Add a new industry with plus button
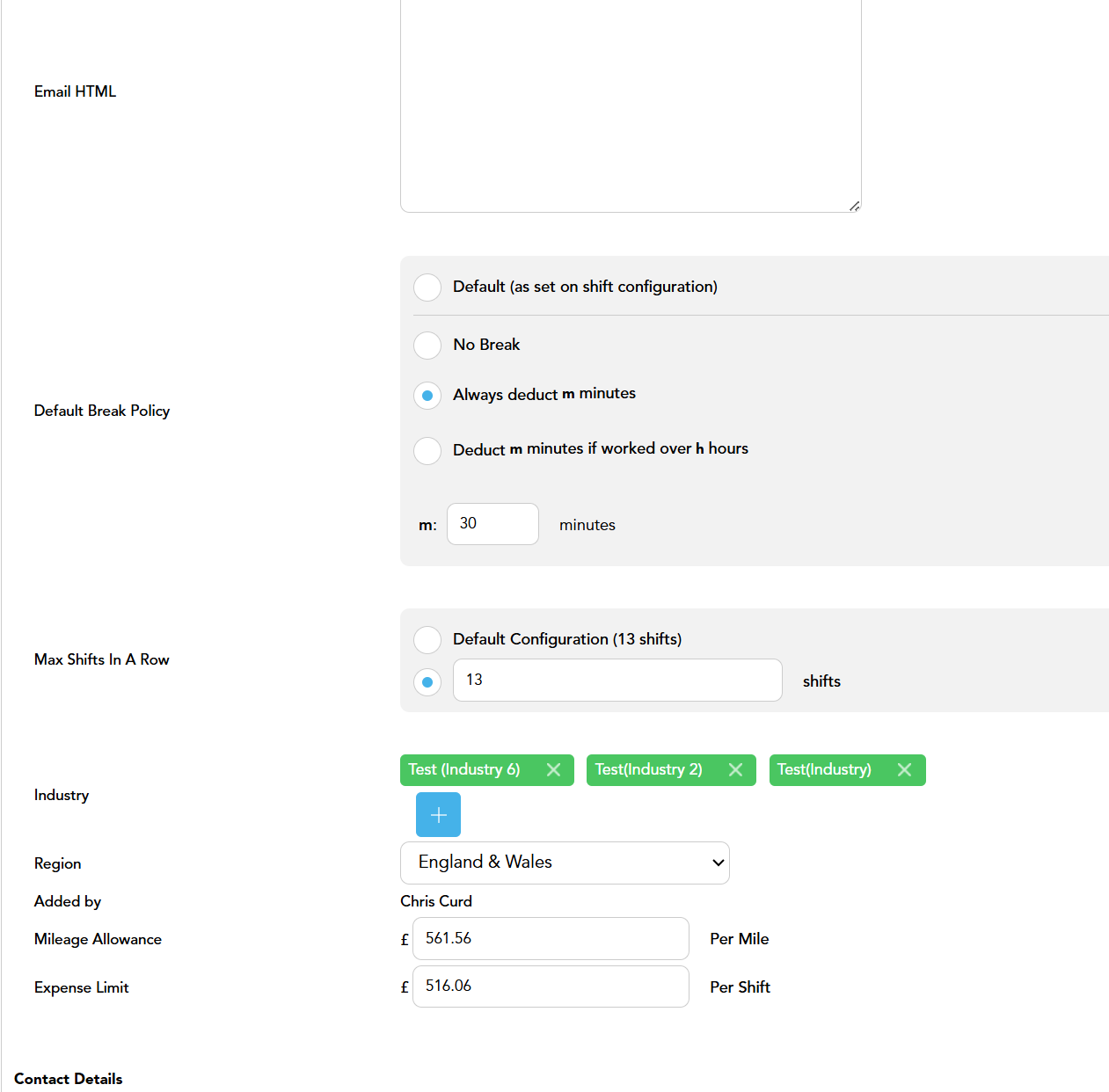 point(438,815)
